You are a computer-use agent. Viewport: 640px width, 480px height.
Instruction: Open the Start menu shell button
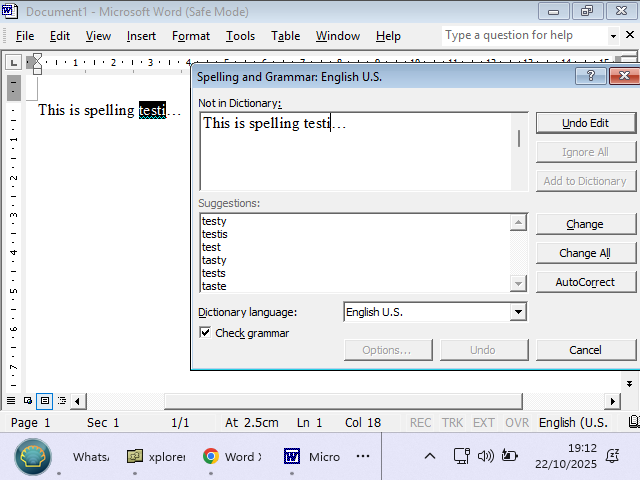pos(33,457)
